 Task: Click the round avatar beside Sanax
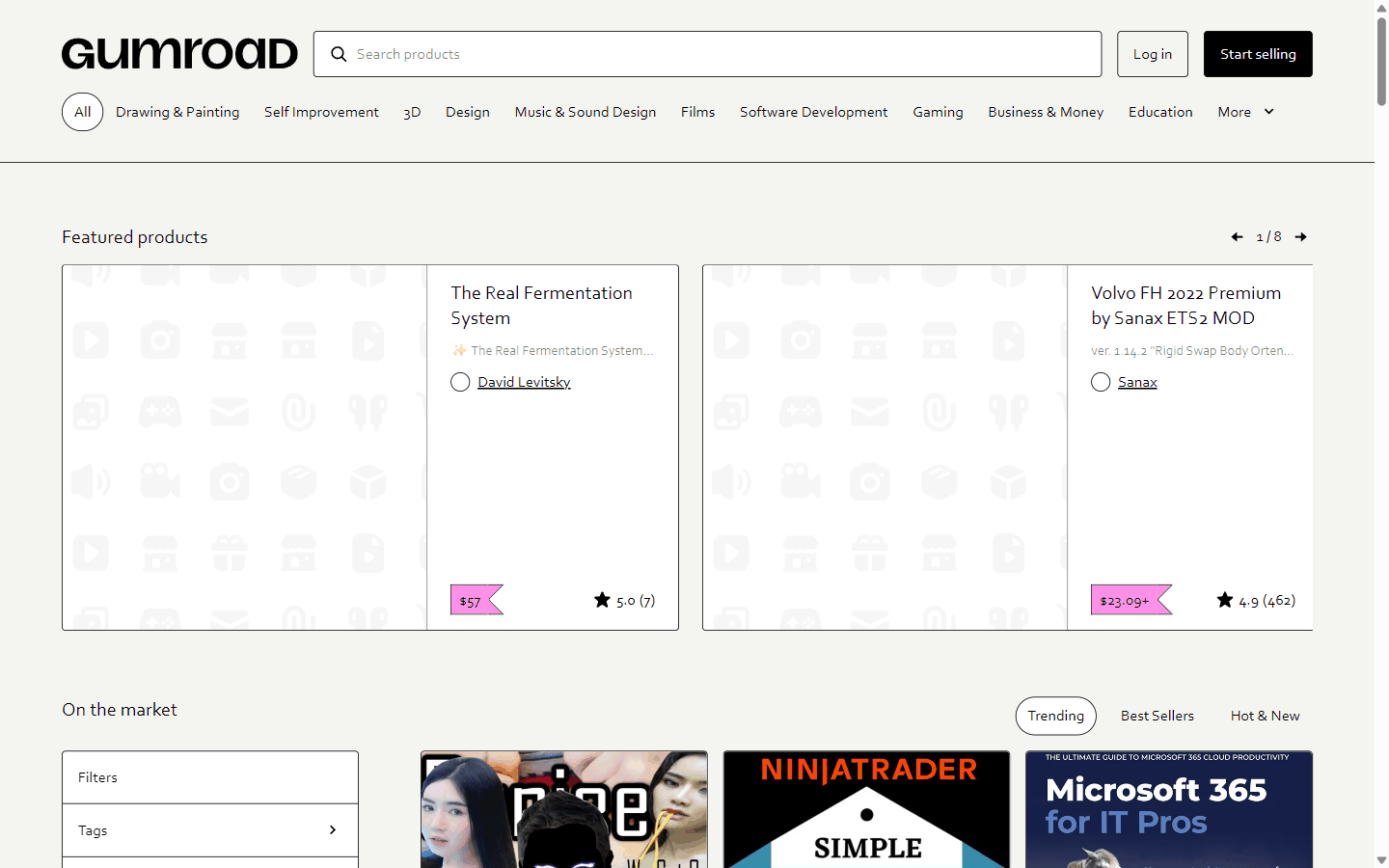(x=1101, y=382)
